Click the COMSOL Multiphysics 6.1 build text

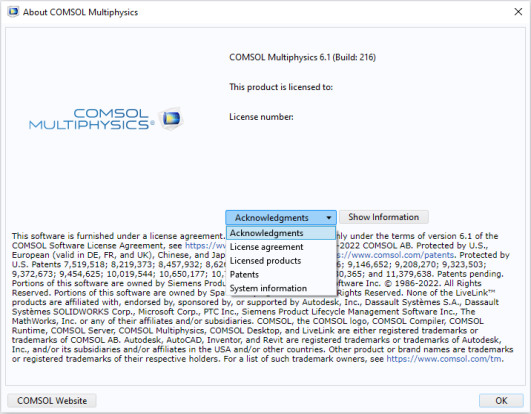(302, 57)
